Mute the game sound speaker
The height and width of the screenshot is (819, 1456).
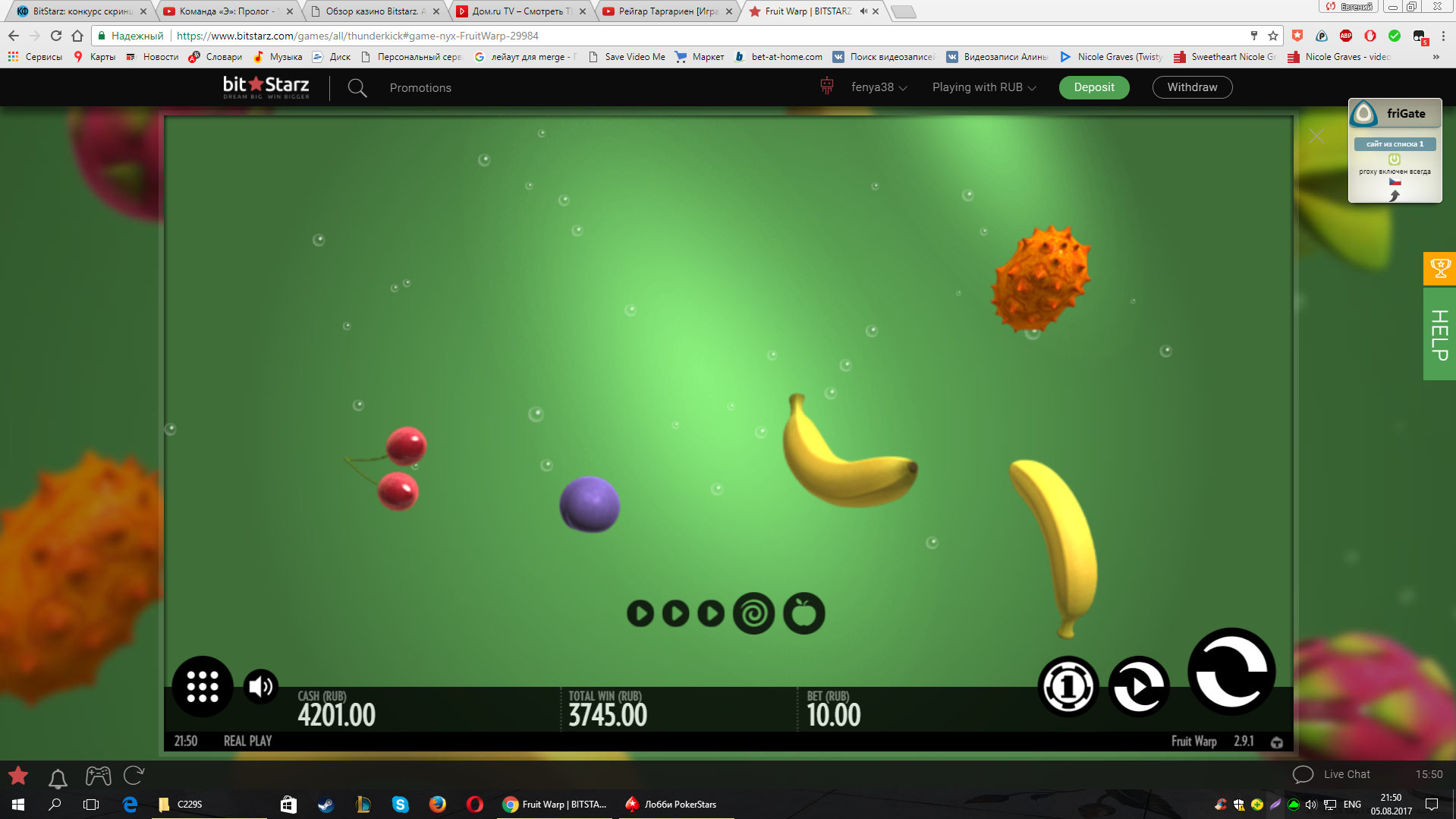click(261, 687)
